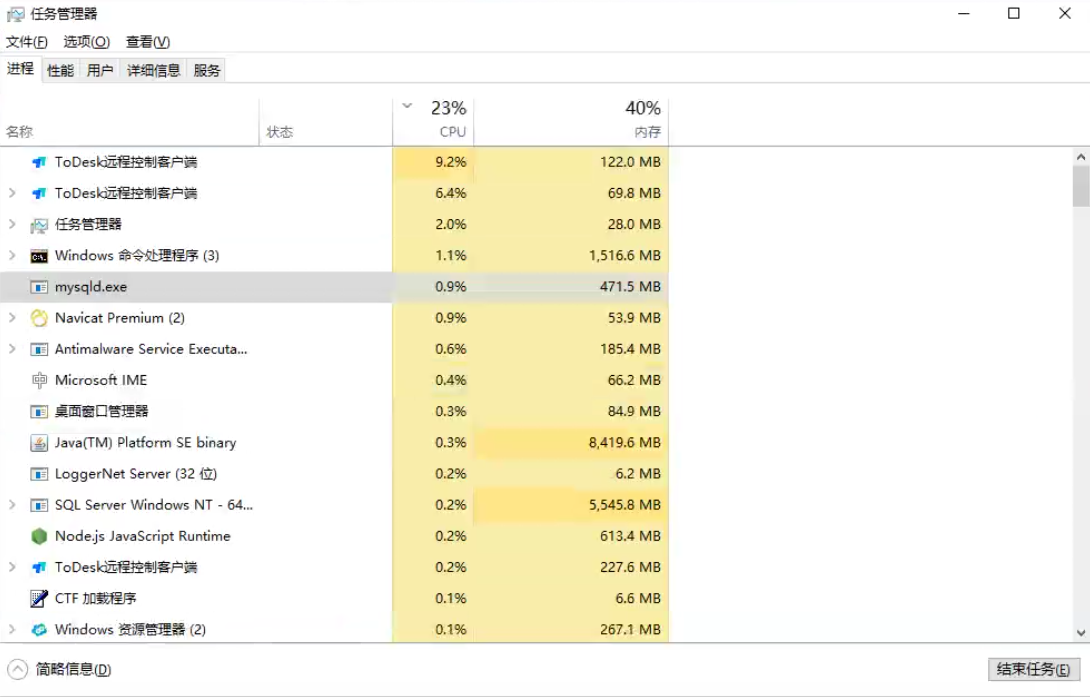Click the 185.4 MB memory value
The image size is (1090, 697).
tap(630, 350)
